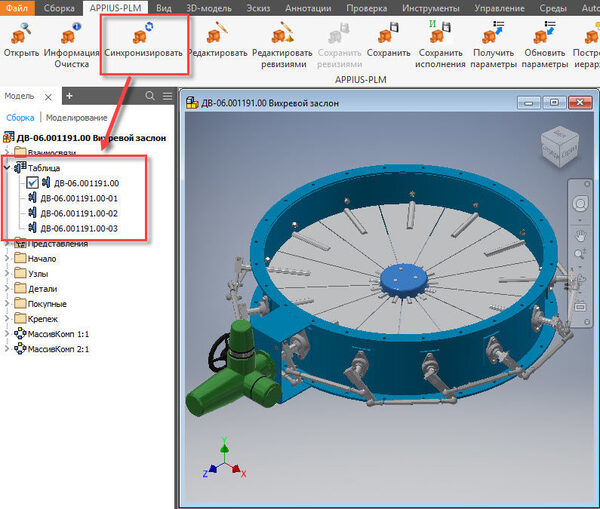Collapse the Таблица tree node
The image size is (600, 509).
tap(7, 168)
